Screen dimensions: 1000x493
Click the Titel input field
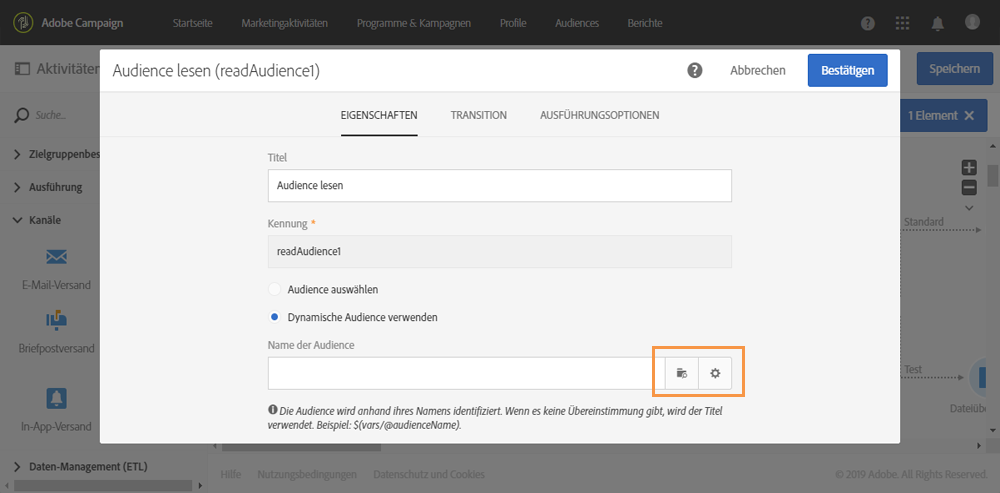tap(499, 185)
